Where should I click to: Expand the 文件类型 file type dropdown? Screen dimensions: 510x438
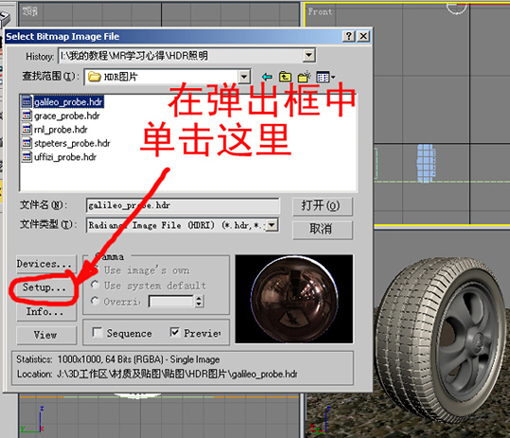(272, 225)
